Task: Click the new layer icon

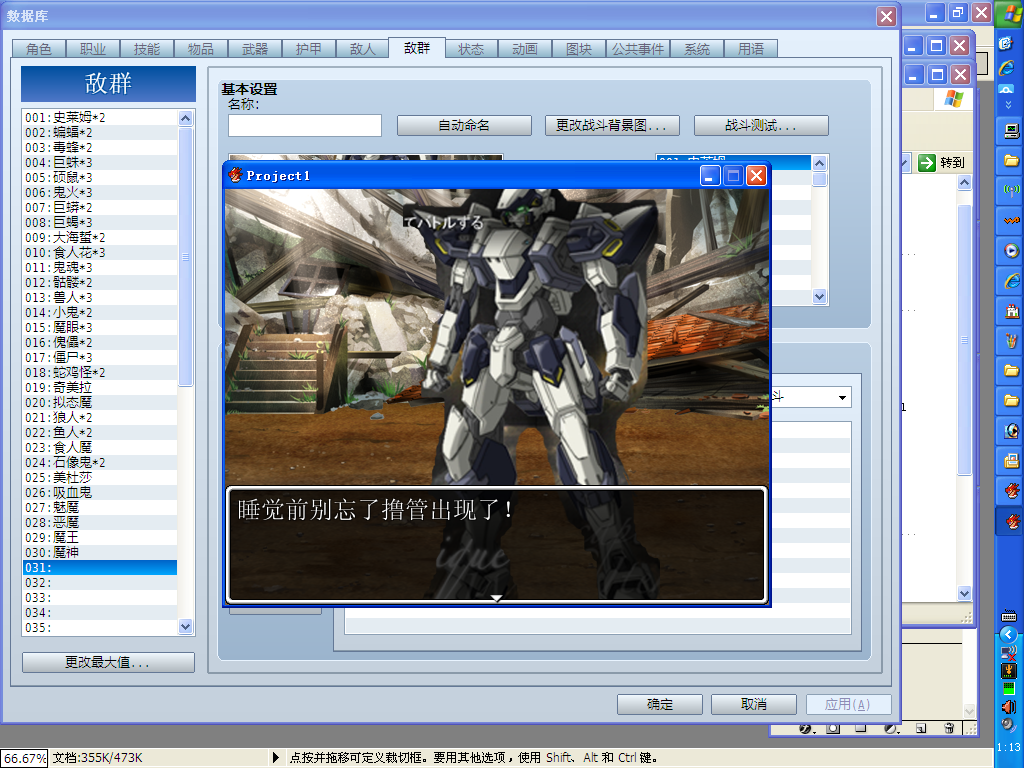Action: point(921,728)
